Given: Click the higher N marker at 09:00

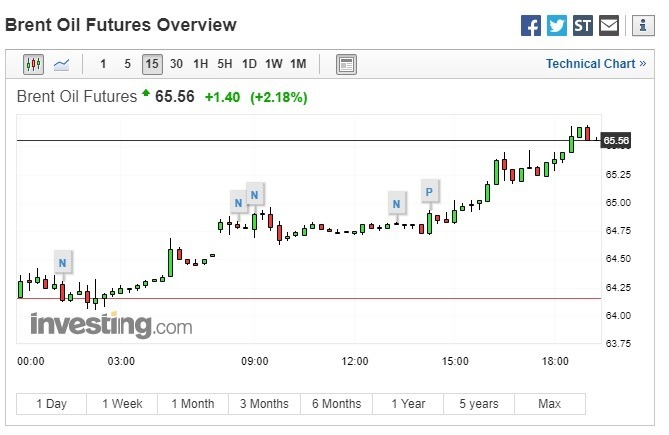Looking at the screenshot, I should pyautogui.click(x=254, y=195).
